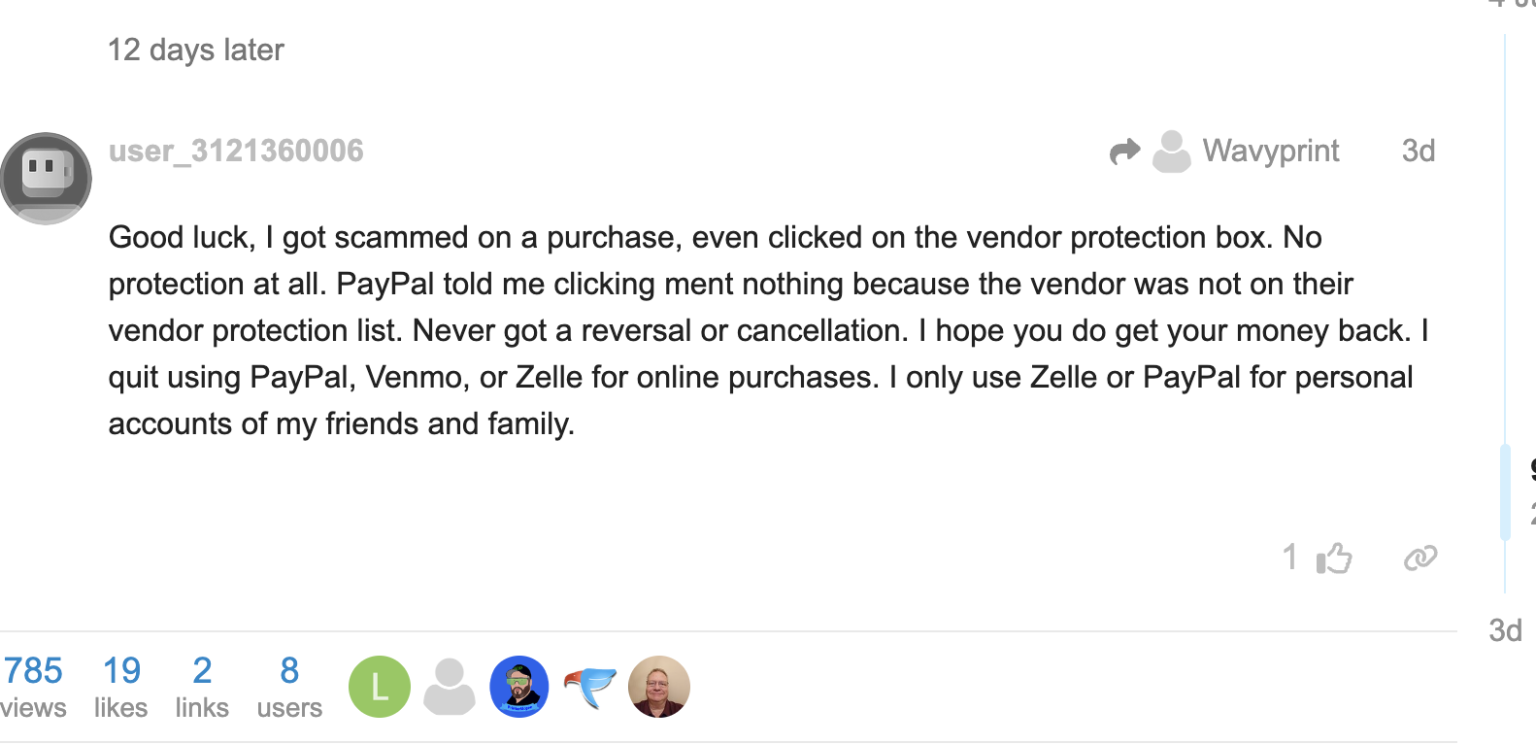Screen dimensions: 1536x744
Task: Click Wavyprint's small grey avatar icon
Action: [x=1171, y=151]
